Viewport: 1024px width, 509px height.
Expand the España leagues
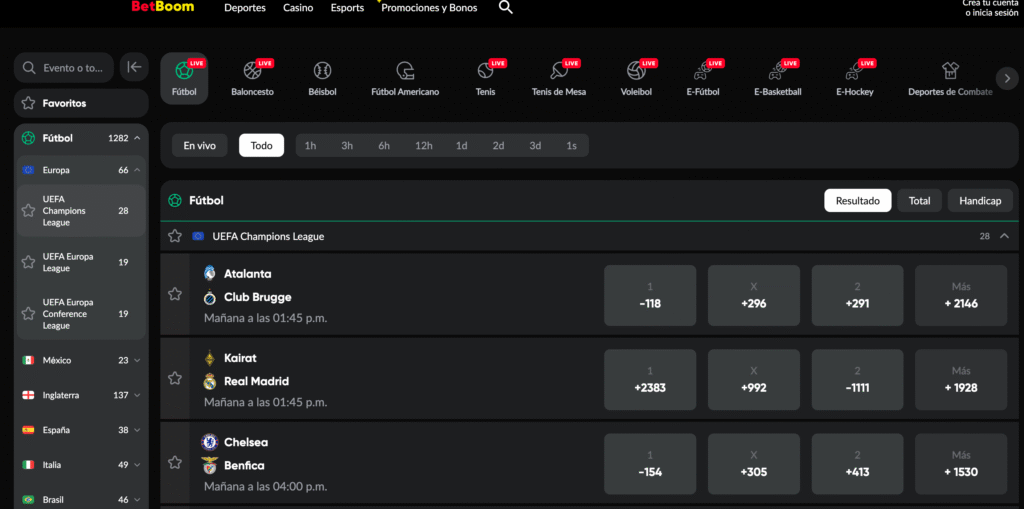(x=137, y=430)
